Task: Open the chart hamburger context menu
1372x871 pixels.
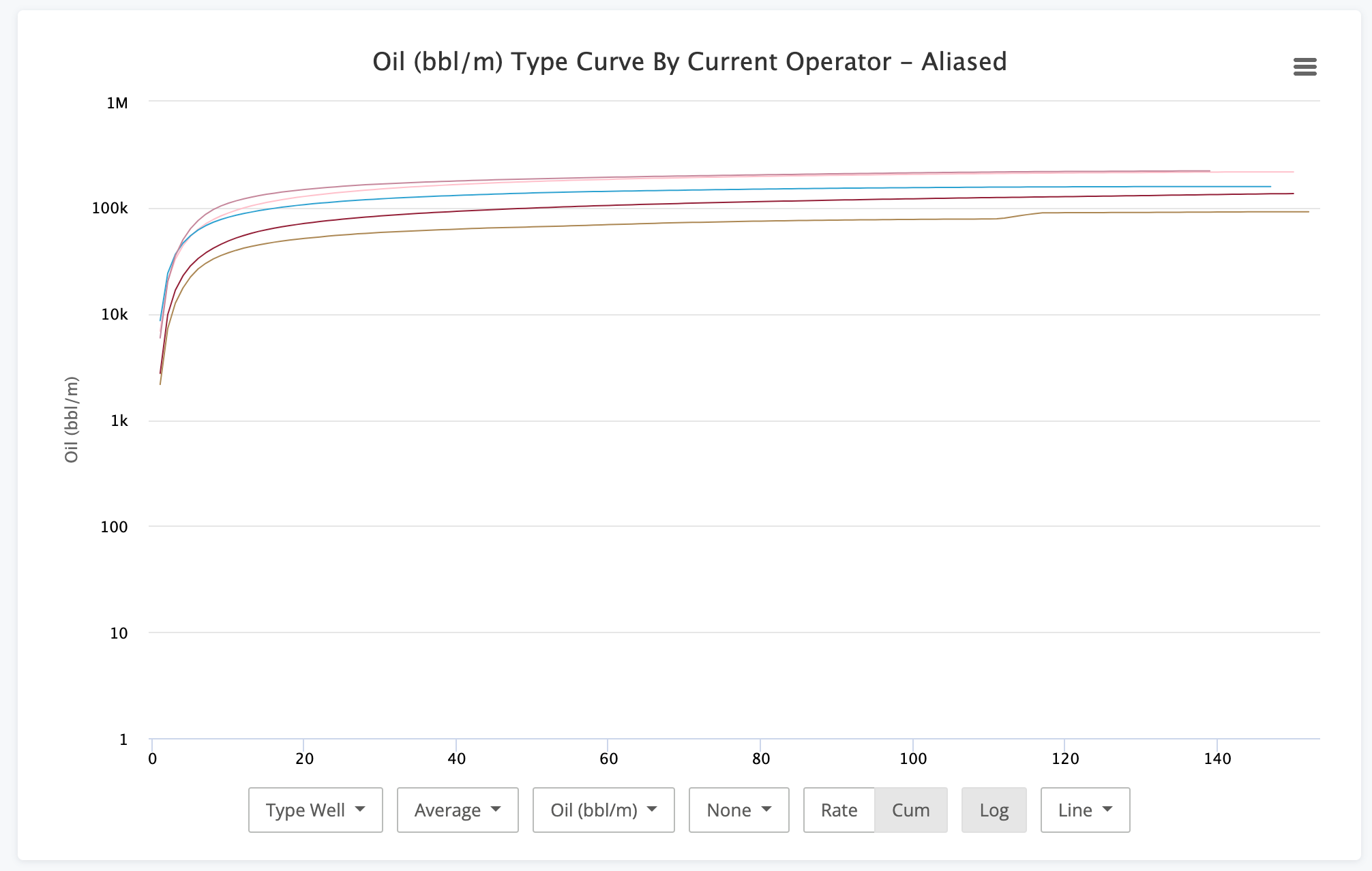Action: 1304,67
